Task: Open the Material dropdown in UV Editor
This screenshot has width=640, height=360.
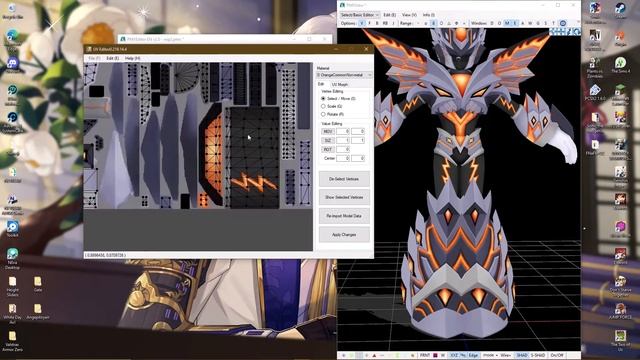Action: point(344,75)
